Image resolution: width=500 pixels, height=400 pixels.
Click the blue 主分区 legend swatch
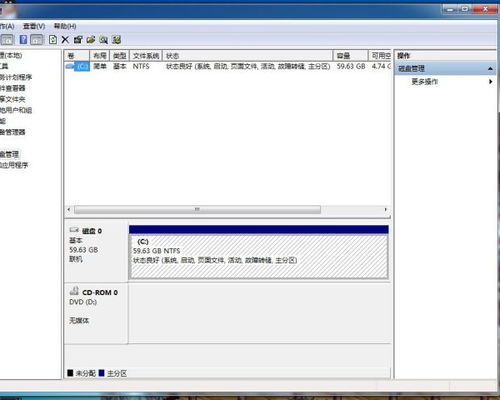(102, 373)
